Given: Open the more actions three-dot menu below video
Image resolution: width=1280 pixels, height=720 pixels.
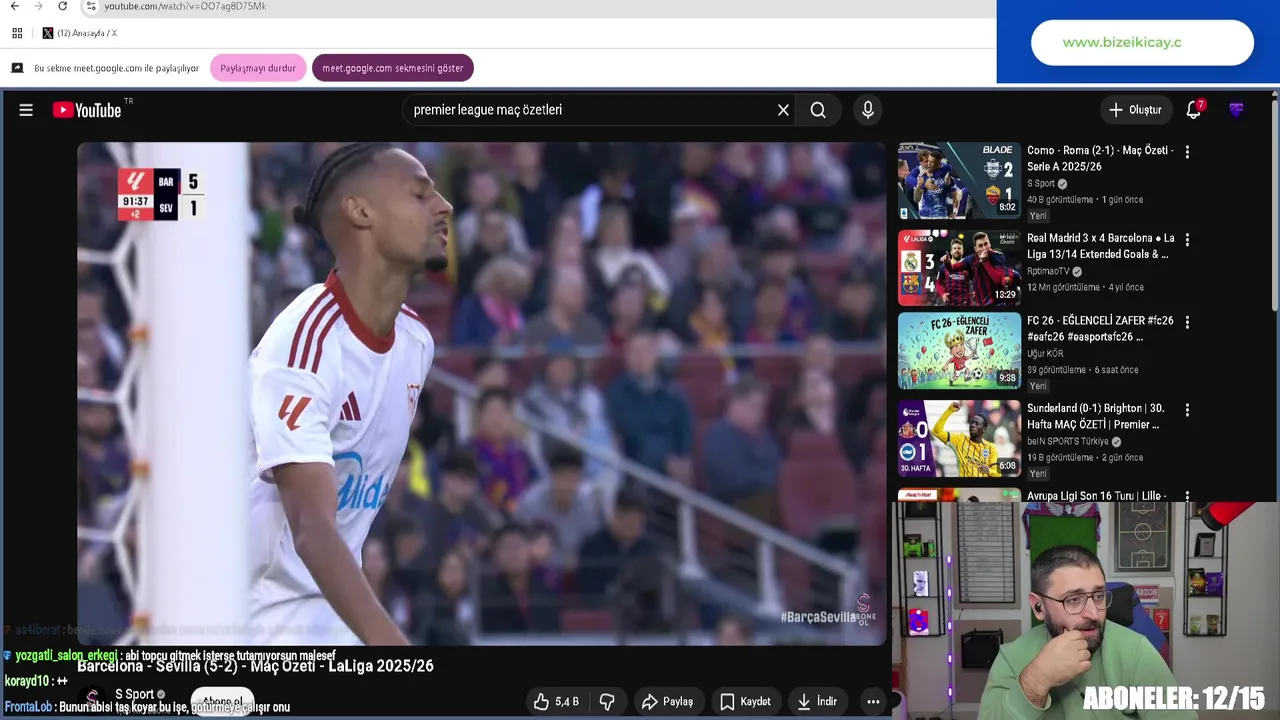Looking at the screenshot, I should 873,702.
